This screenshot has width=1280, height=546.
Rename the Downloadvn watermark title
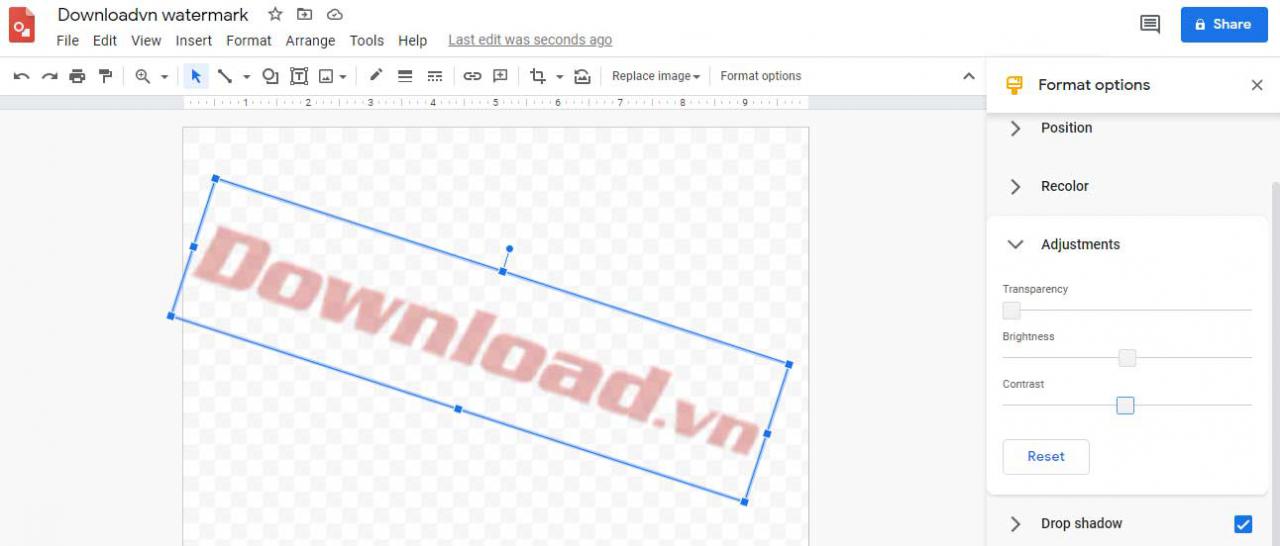pyautogui.click(x=153, y=15)
